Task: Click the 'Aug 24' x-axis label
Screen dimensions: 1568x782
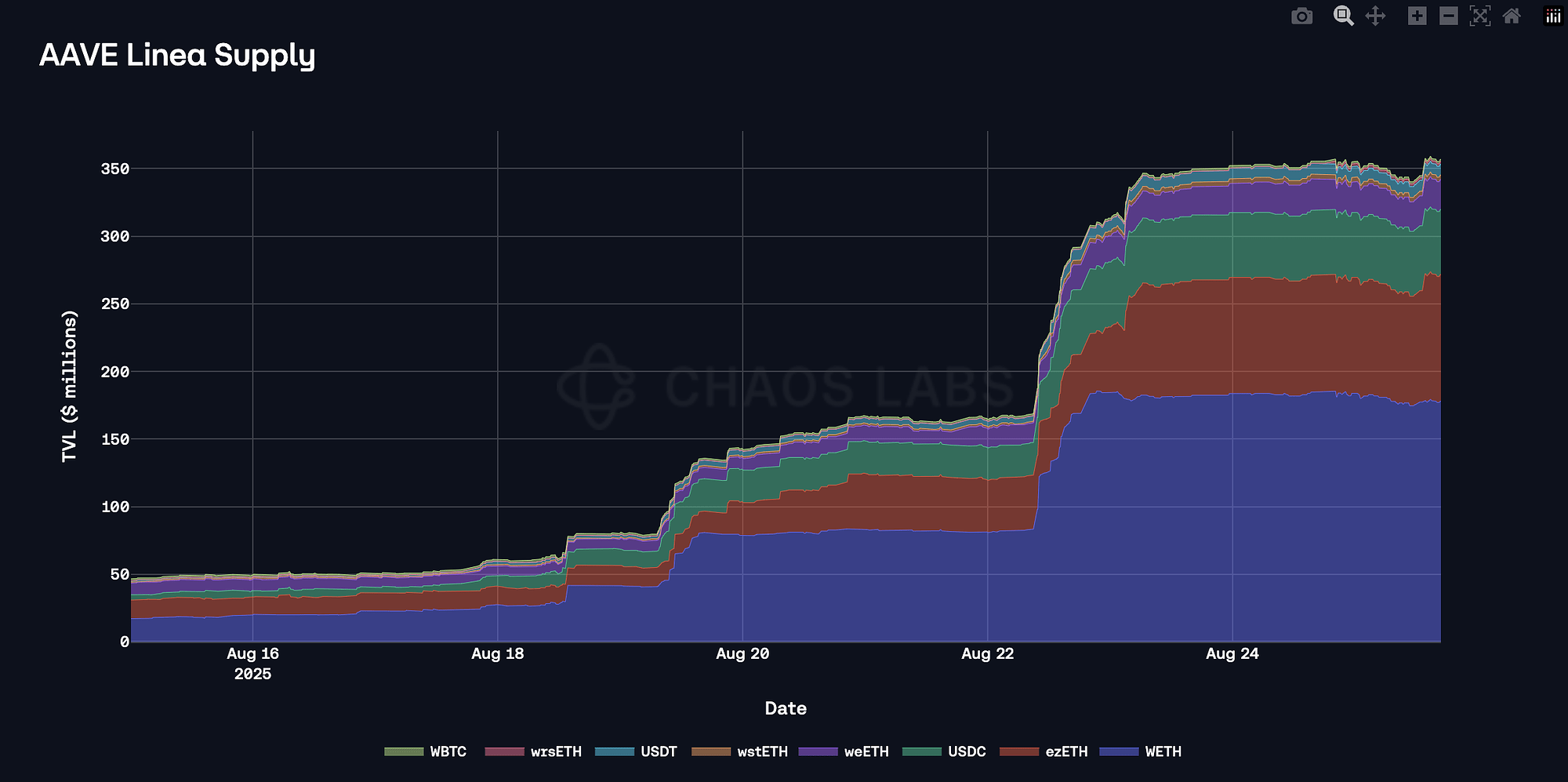Action: (x=1232, y=653)
